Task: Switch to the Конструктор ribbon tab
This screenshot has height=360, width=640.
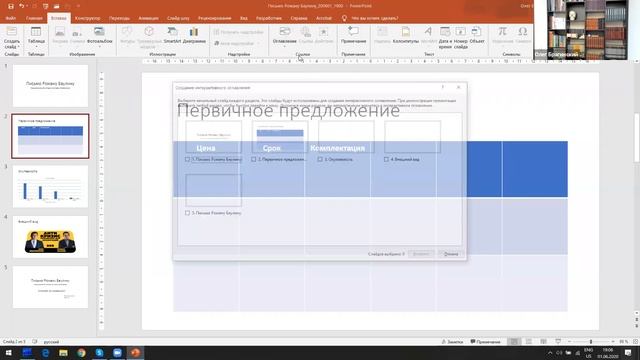Action: (x=87, y=18)
